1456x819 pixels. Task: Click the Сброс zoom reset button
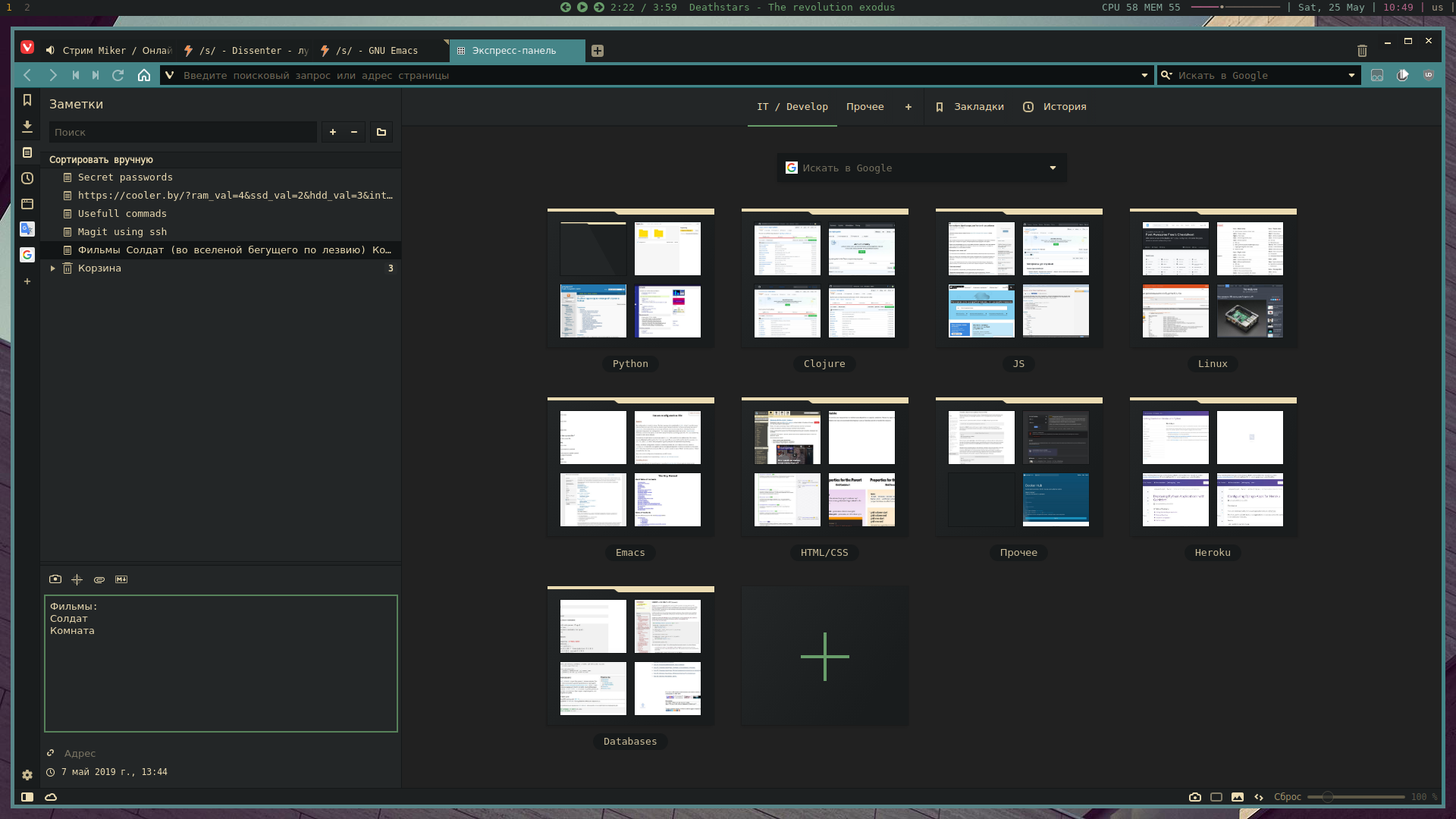pos(1287,797)
